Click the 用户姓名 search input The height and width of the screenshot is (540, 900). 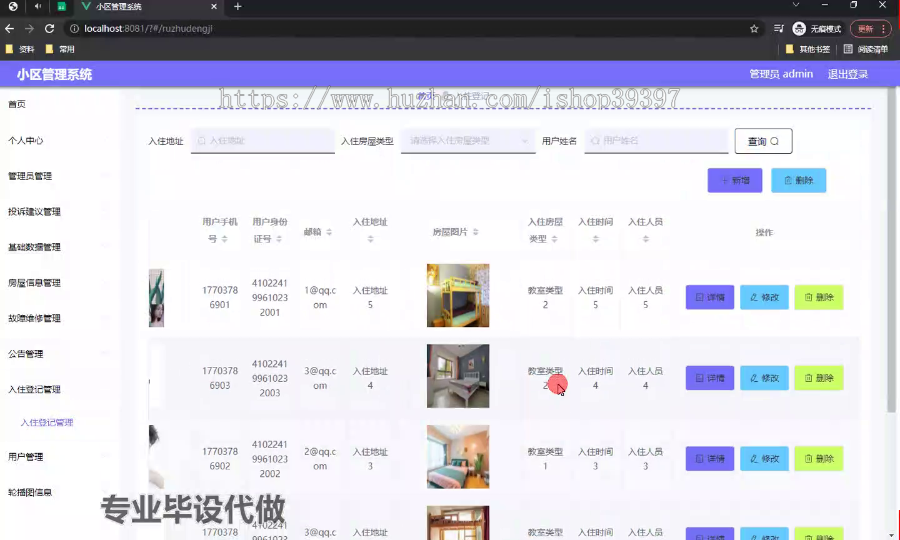click(x=656, y=141)
